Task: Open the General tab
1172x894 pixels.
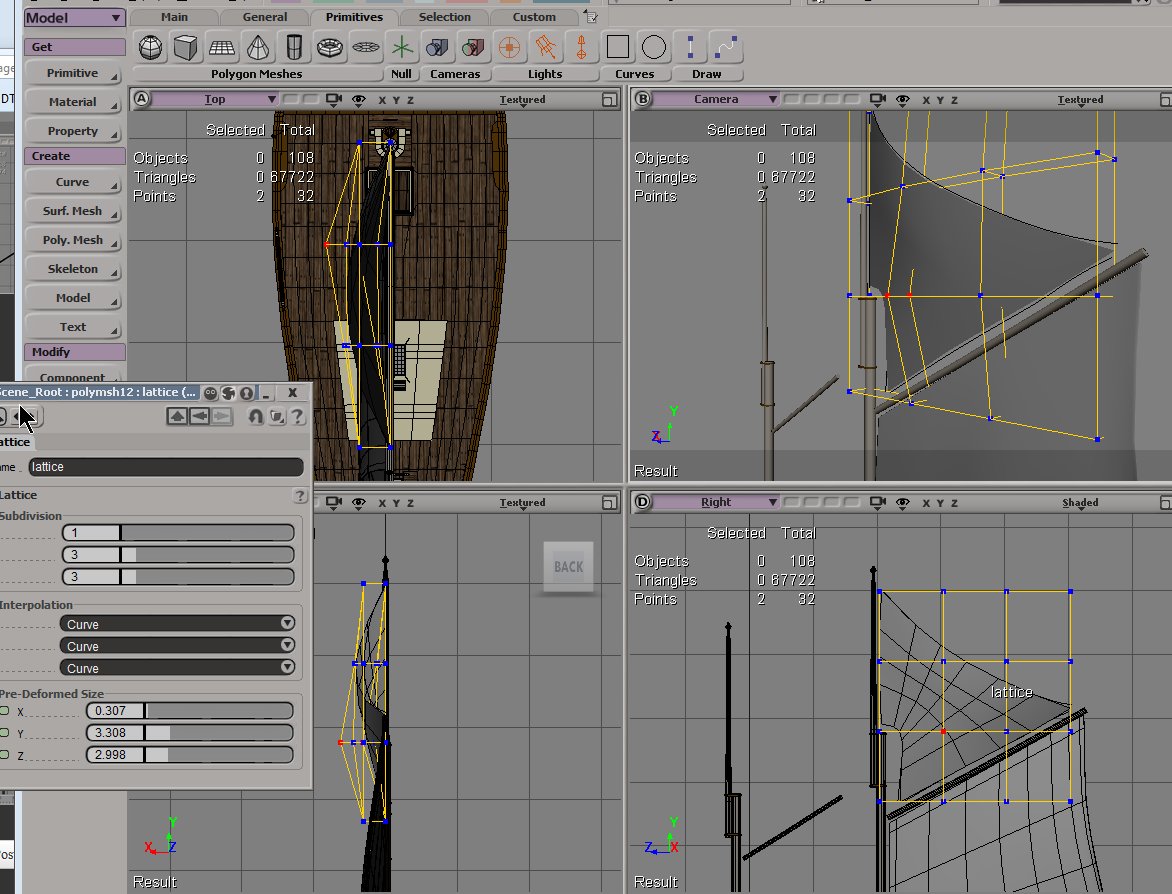Action: pos(264,17)
